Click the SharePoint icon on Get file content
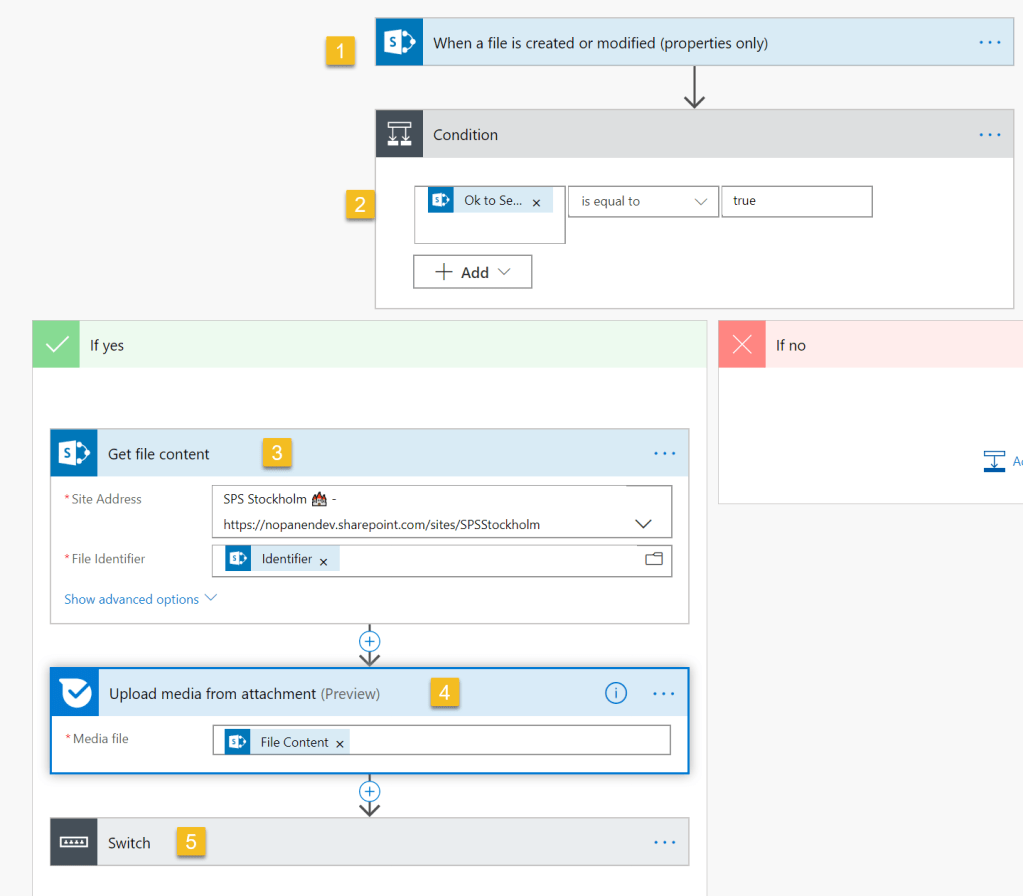 [x=74, y=453]
